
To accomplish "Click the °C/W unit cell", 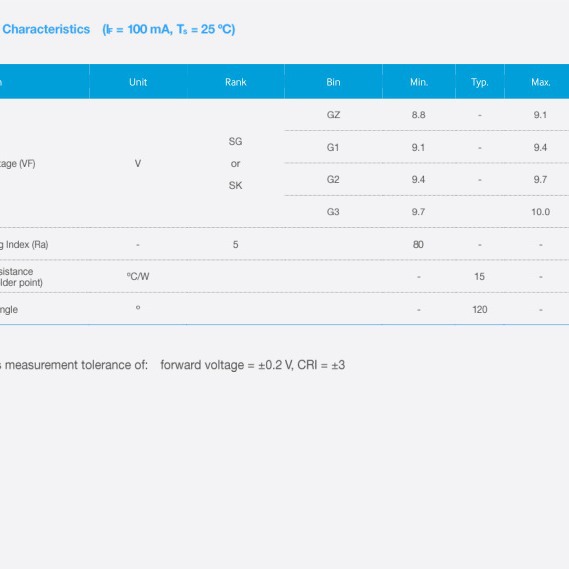I will [x=138, y=277].
